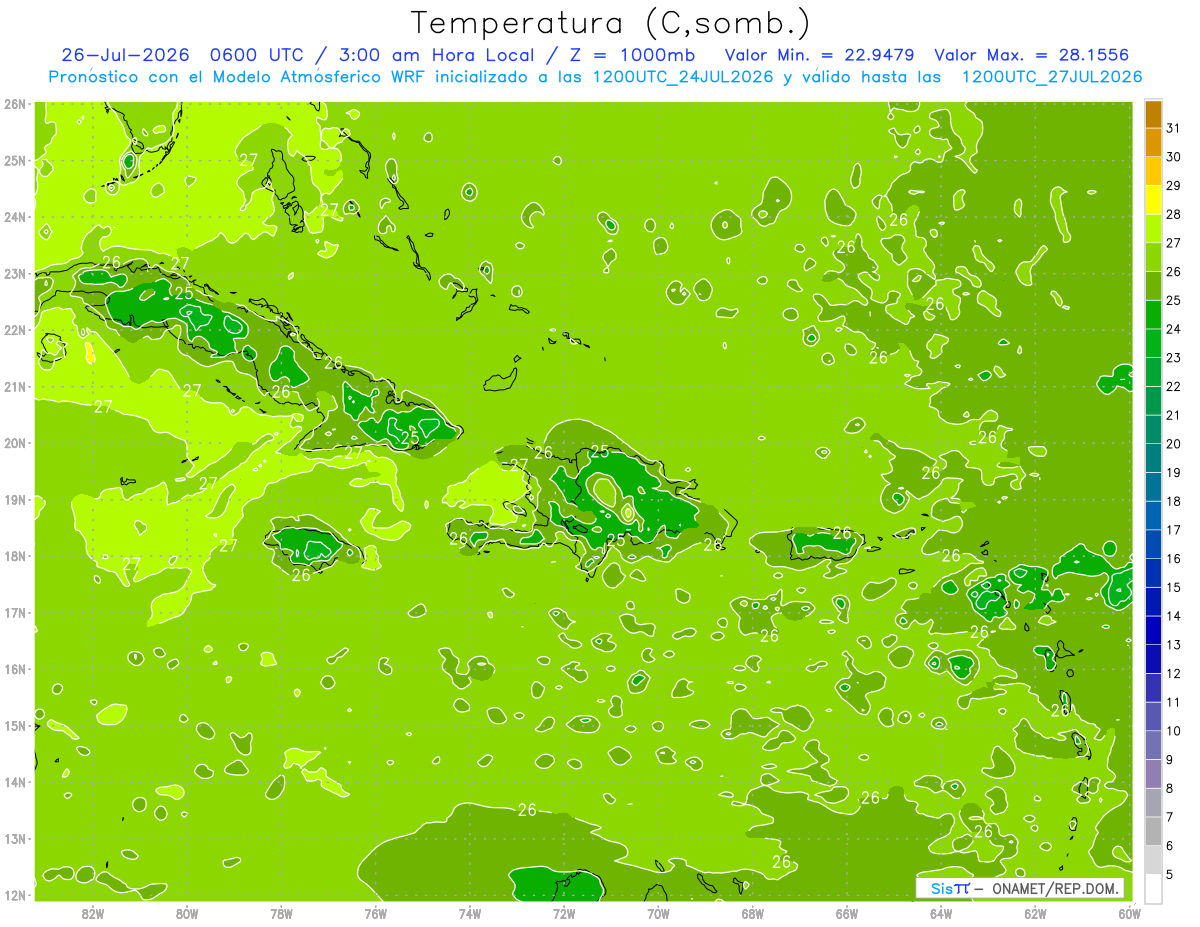1200x927 pixels.
Task: Click the legend swatch between 26 and 27
Action: [1153, 257]
